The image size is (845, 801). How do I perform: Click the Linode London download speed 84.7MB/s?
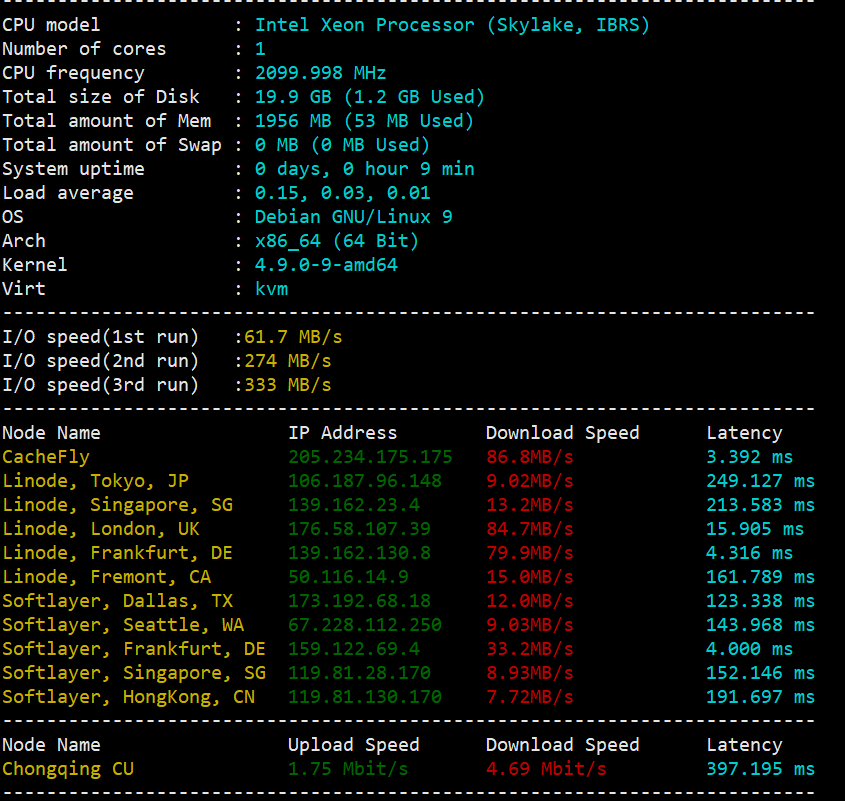tap(530, 529)
